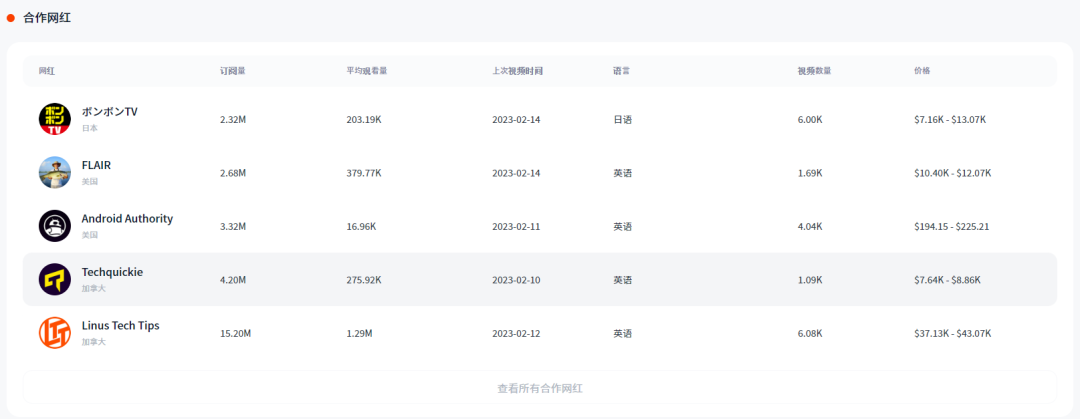Screen dimensions: 1080x419
Task: Click the 订阅量 column header
Action: coord(232,71)
